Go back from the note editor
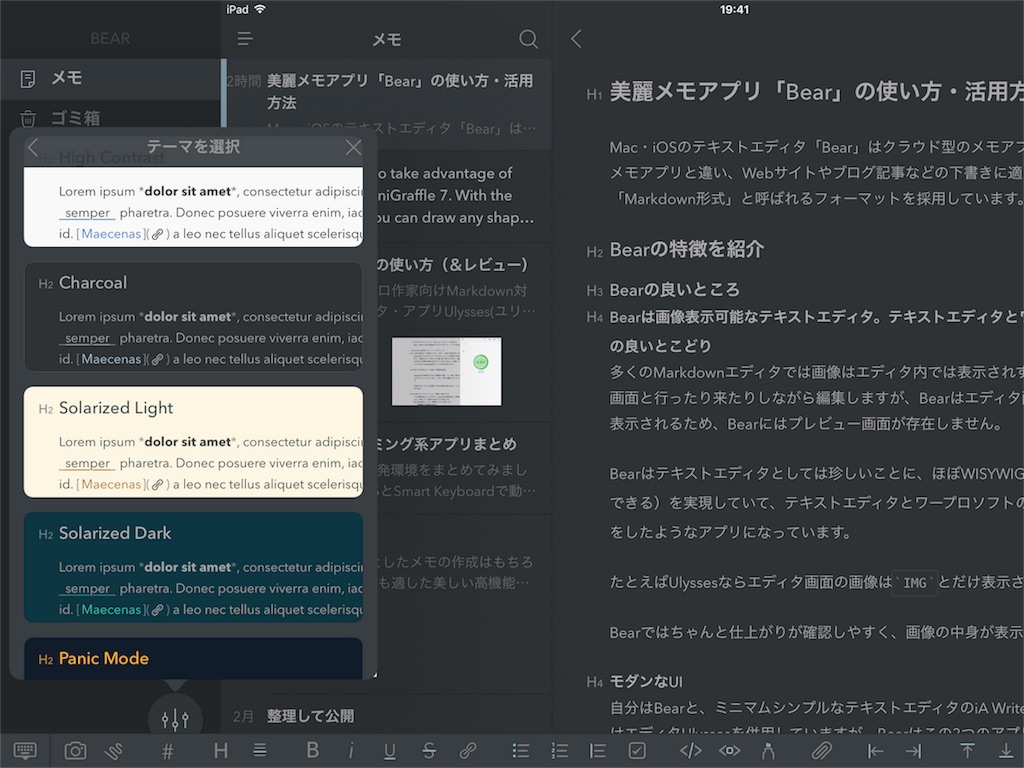 pyautogui.click(x=575, y=39)
